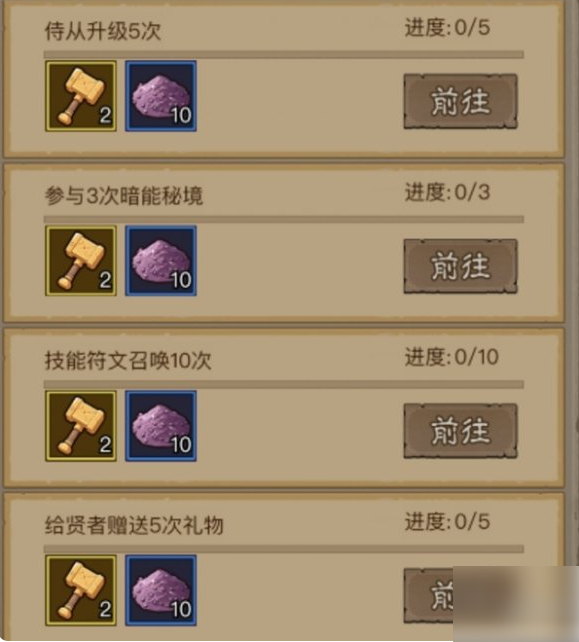
Task: Select the 技能符文召唤10次 quest title
Action: pyautogui.click(x=128, y=361)
